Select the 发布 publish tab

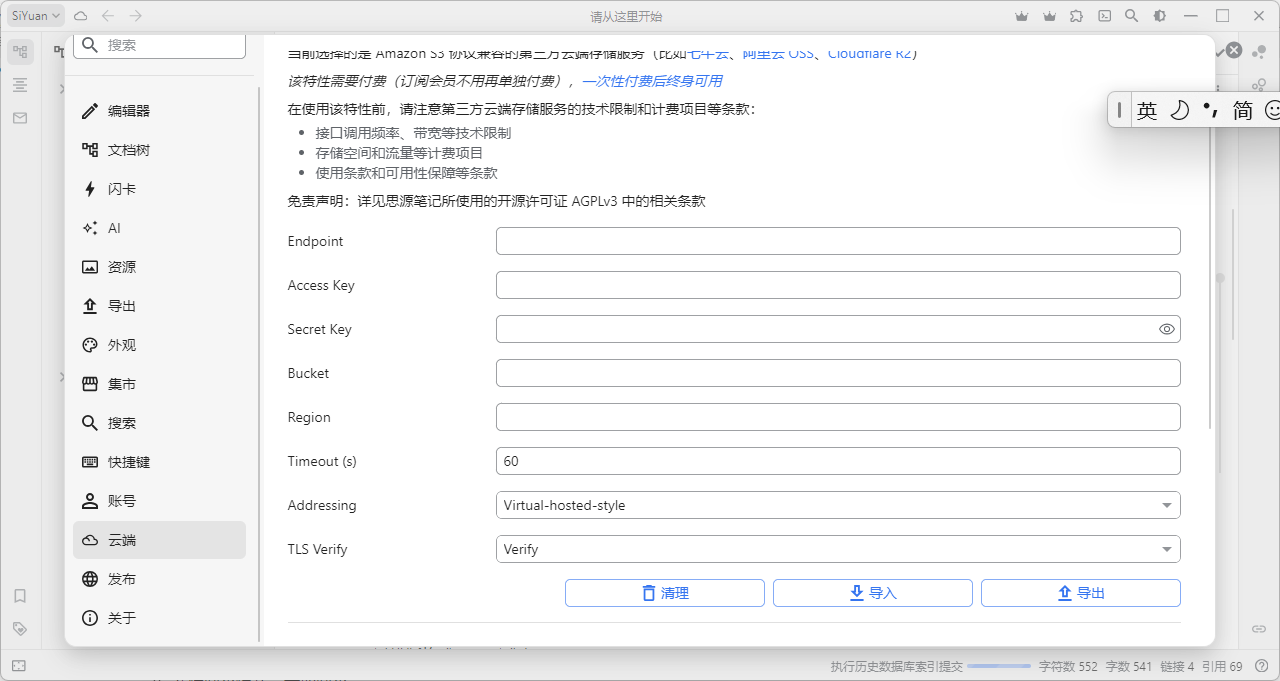tap(159, 579)
